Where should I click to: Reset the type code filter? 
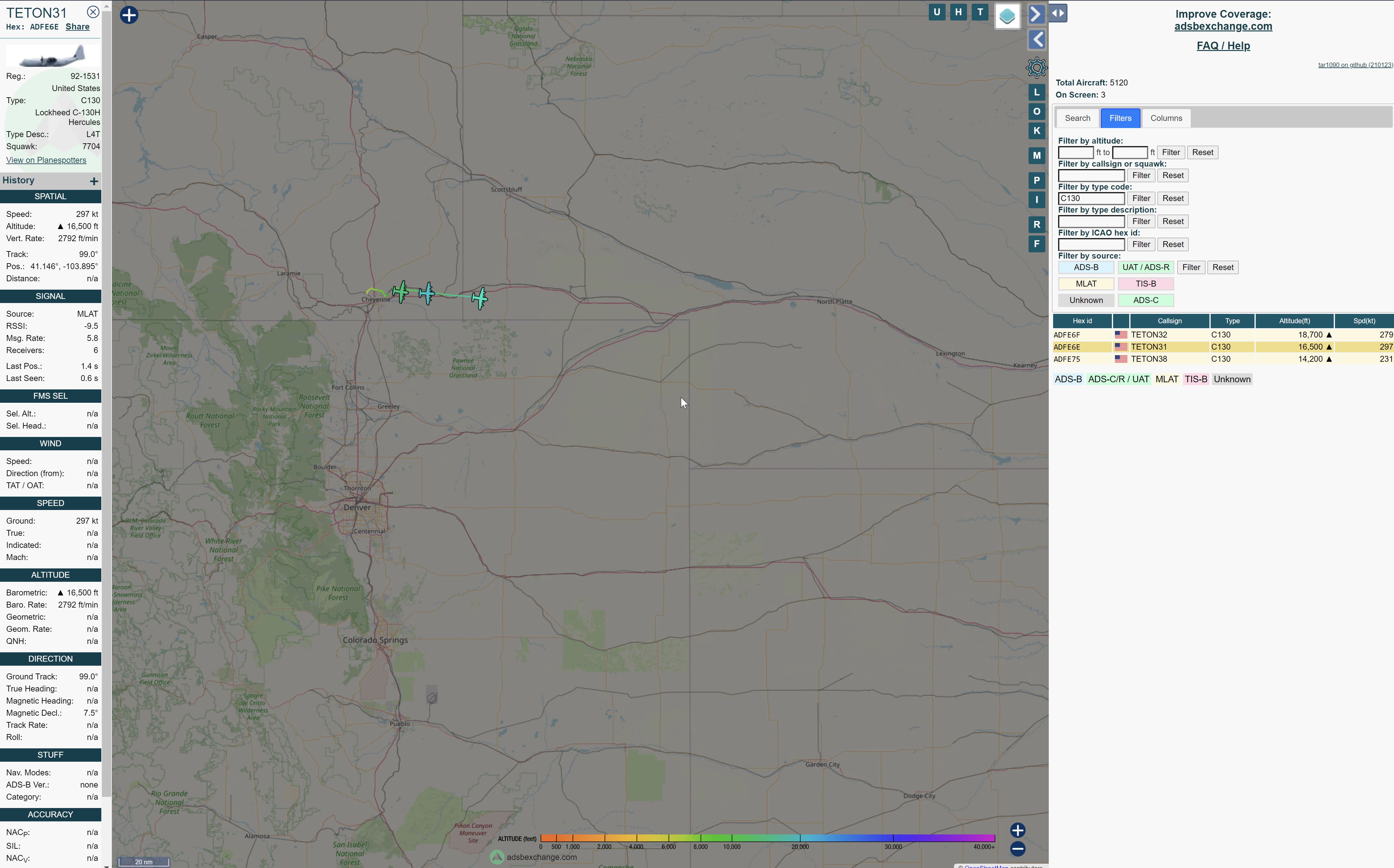click(1172, 199)
